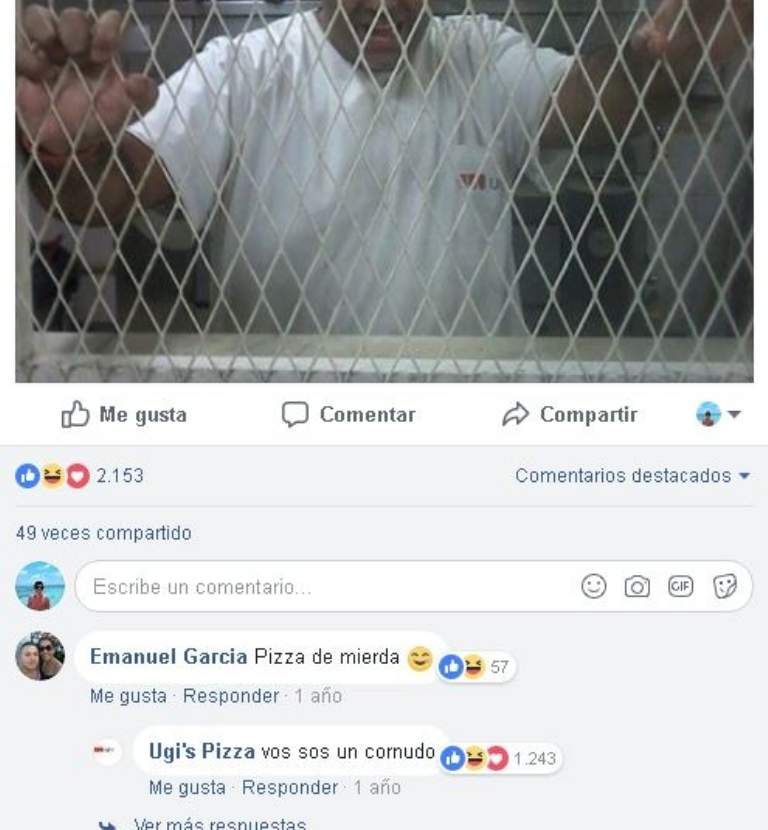Click Responder under Ugi's Pizza reply
The image size is (768, 830).
click(x=290, y=787)
